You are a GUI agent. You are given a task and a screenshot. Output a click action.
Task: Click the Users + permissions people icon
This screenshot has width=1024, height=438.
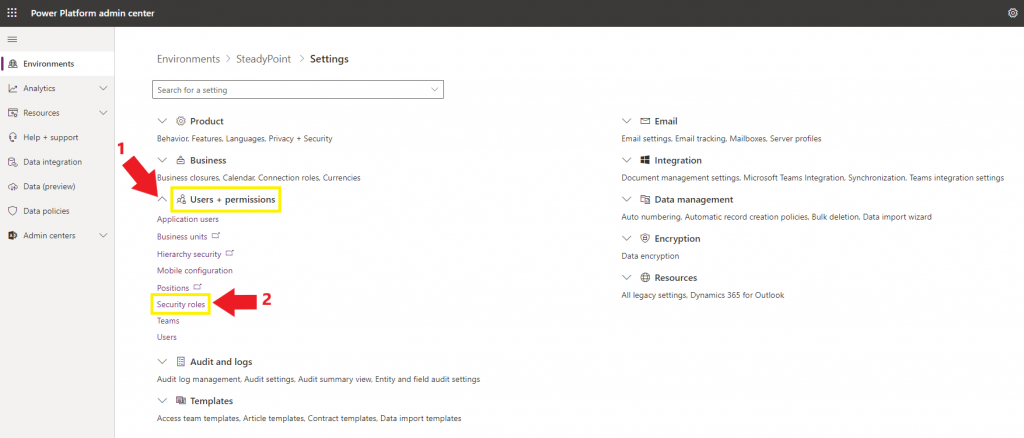click(x=181, y=200)
